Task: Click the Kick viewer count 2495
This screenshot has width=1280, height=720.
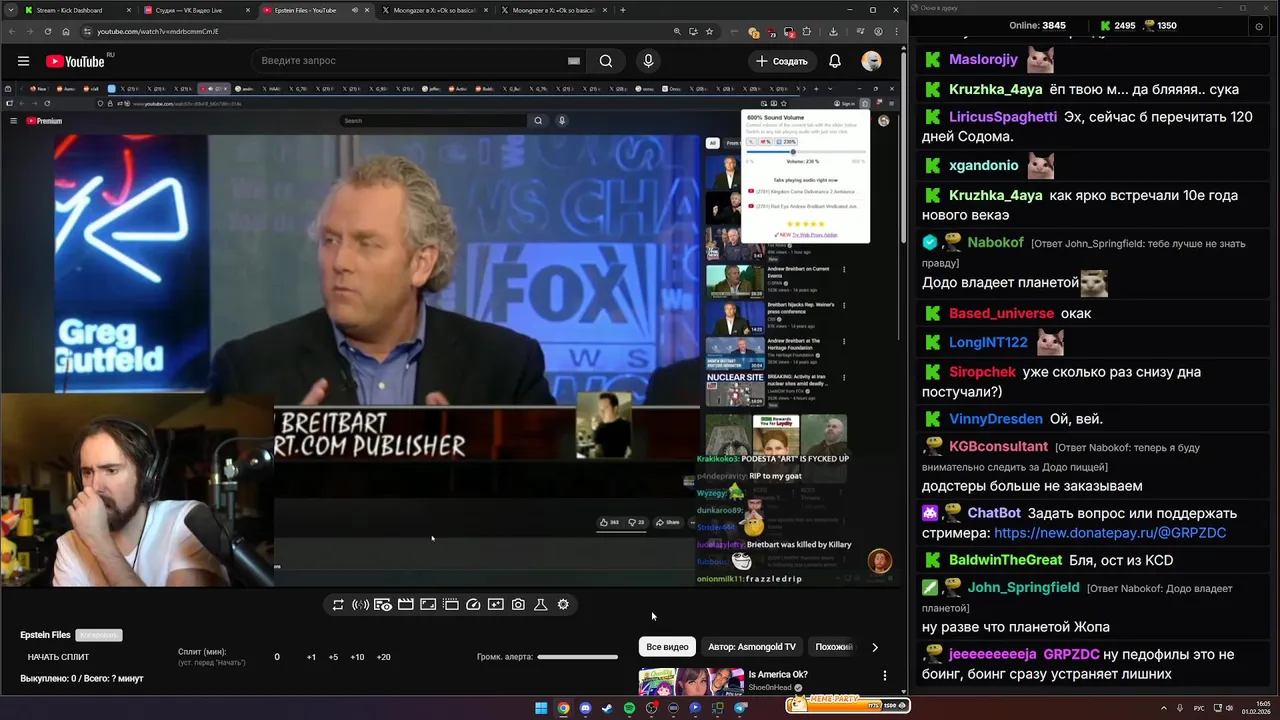Action: (x=1117, y=26)
